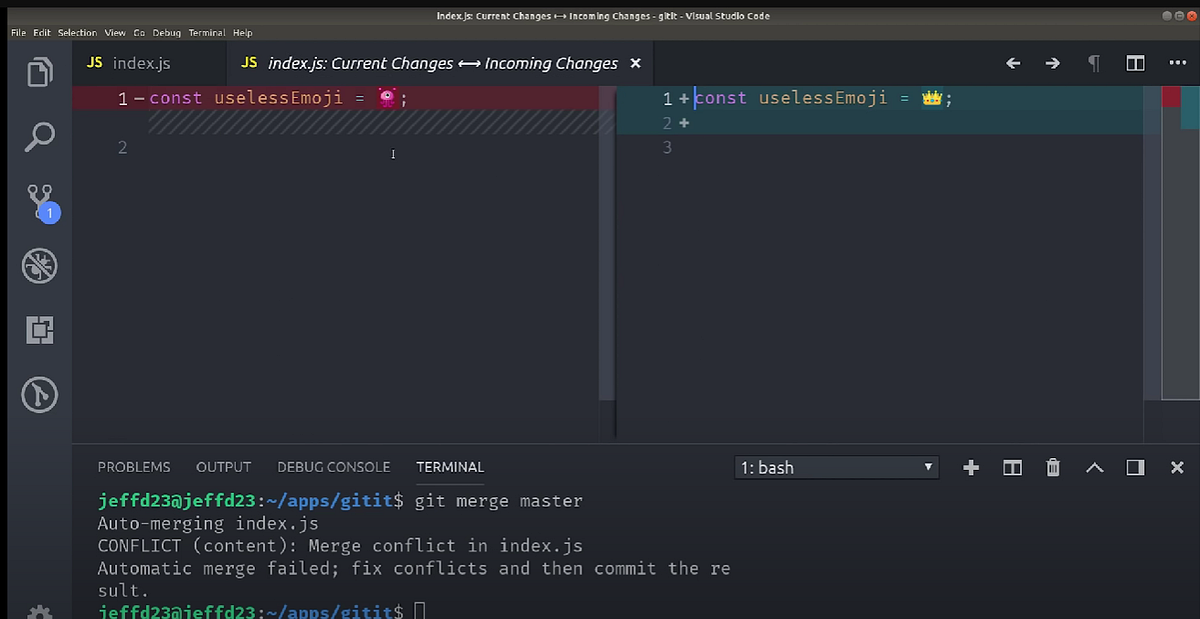Toggle the panel size square icon
Screen dimensions: 1200x619
1135,467
